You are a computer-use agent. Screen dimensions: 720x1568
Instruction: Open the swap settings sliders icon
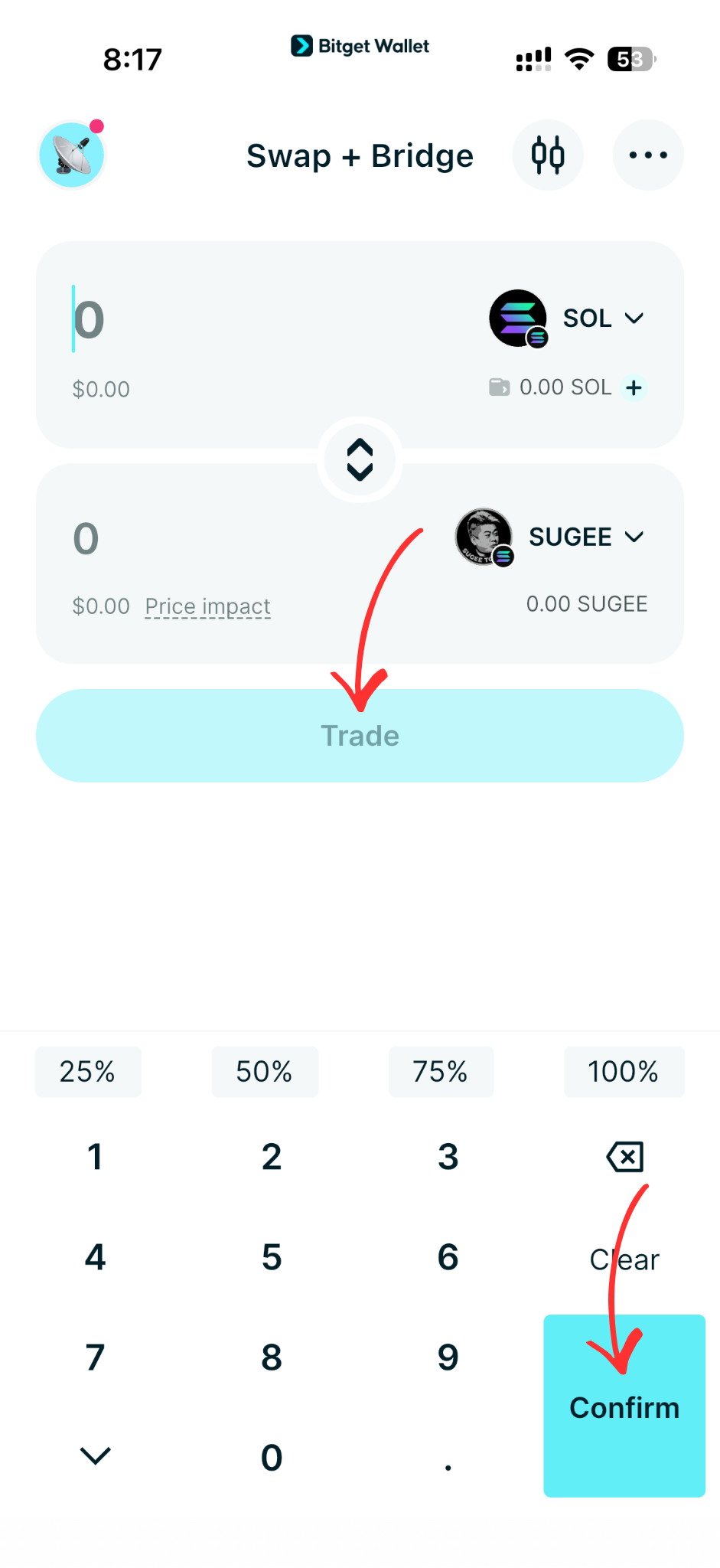(548, 155)
